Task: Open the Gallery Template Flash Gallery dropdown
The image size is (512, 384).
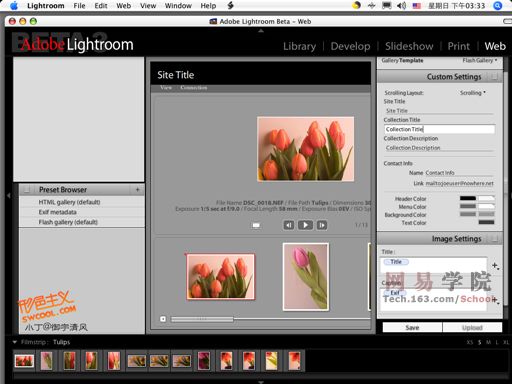Action: click(x=480, y=60)
